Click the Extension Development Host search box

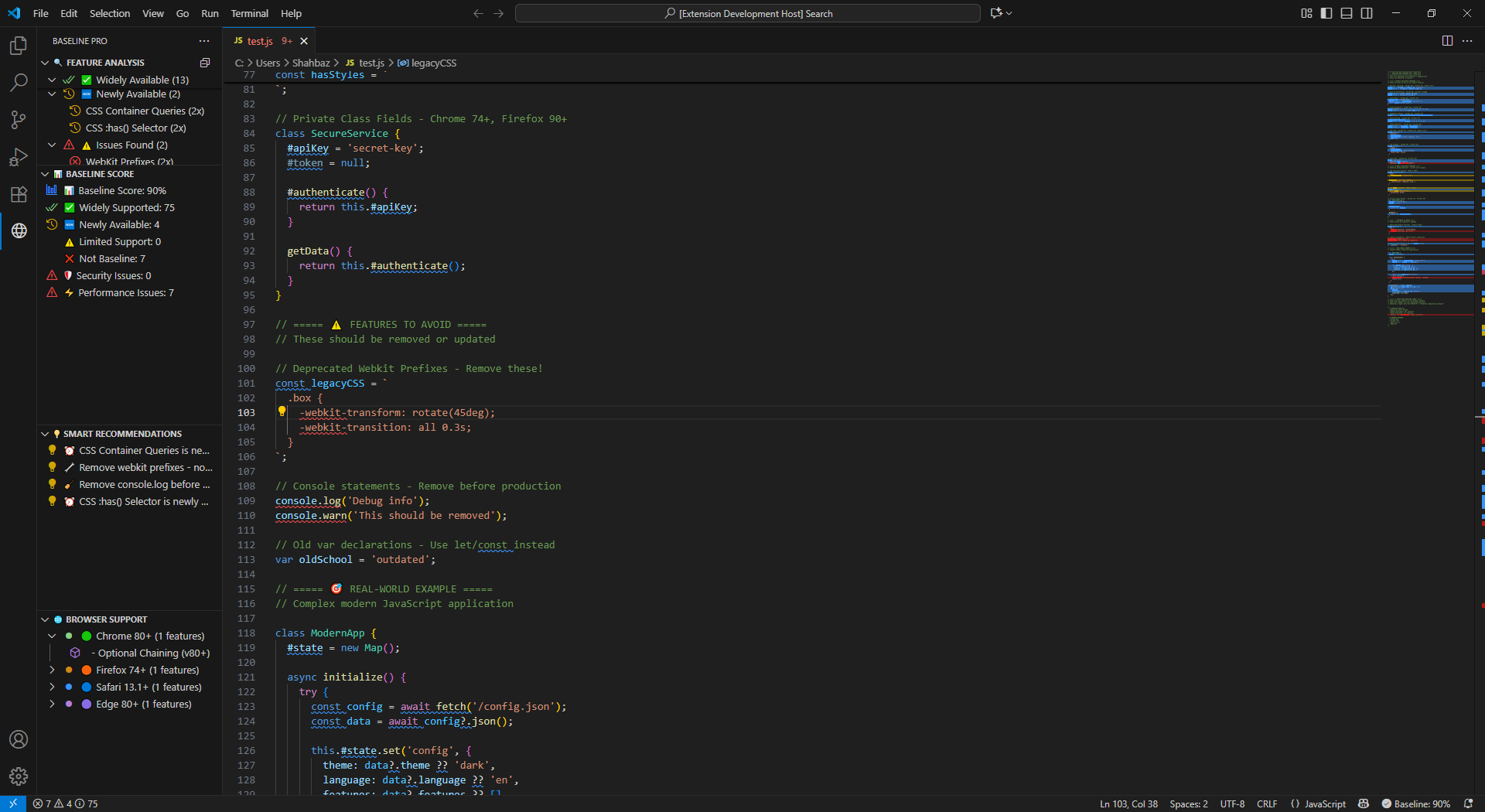pyautogui.click(x=747, y=13)
